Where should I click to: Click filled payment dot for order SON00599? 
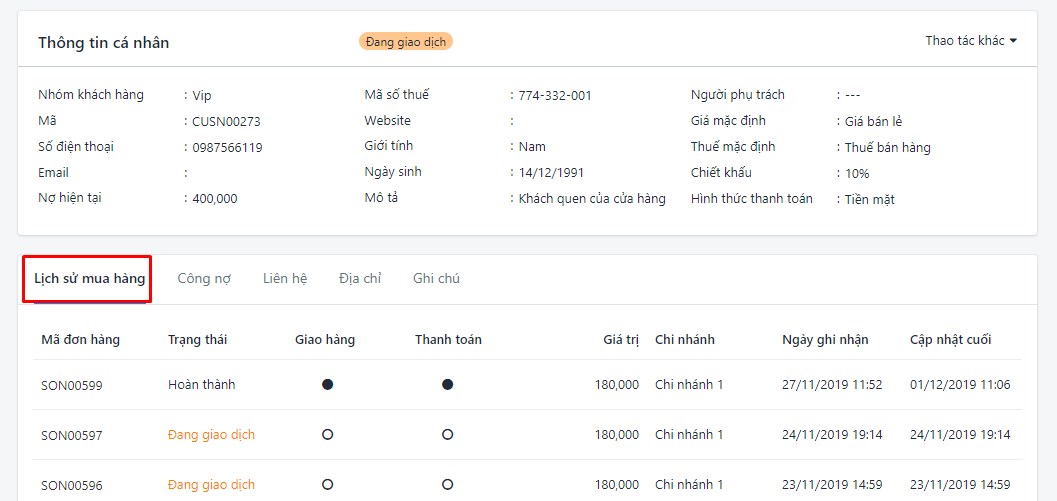click(x=447, y=384)
